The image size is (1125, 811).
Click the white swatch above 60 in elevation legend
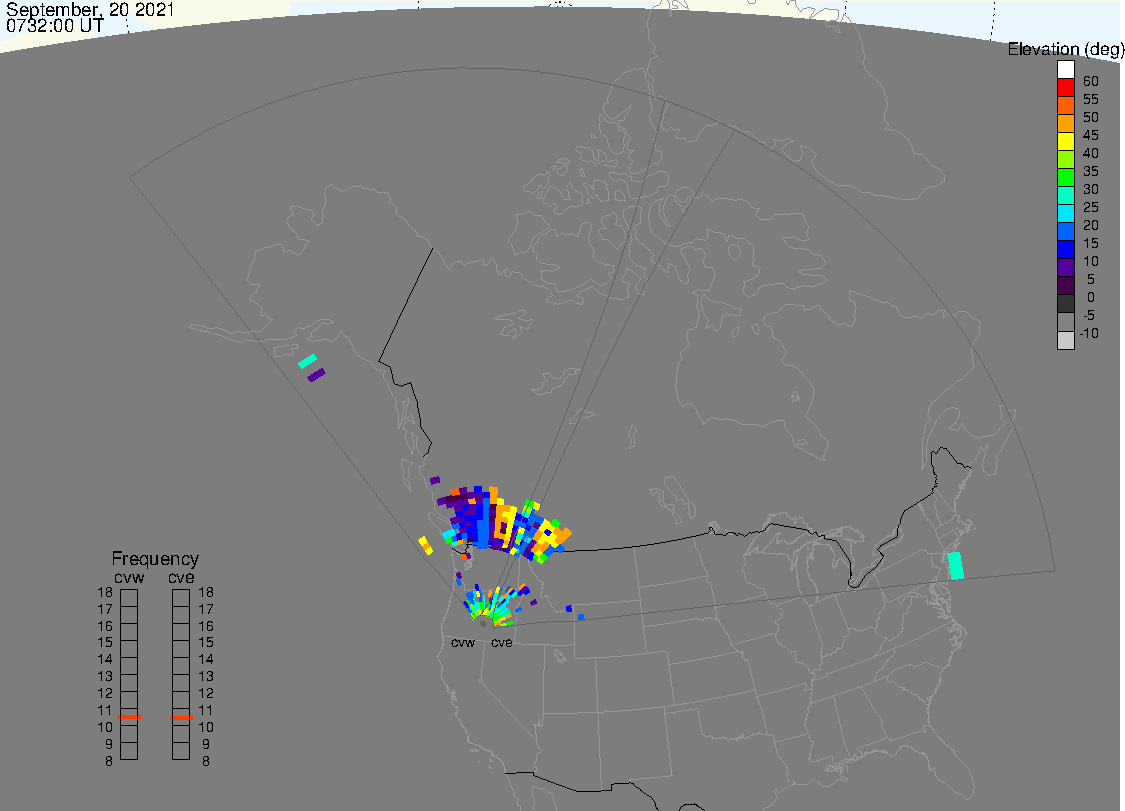click(x=1065, y=70)
